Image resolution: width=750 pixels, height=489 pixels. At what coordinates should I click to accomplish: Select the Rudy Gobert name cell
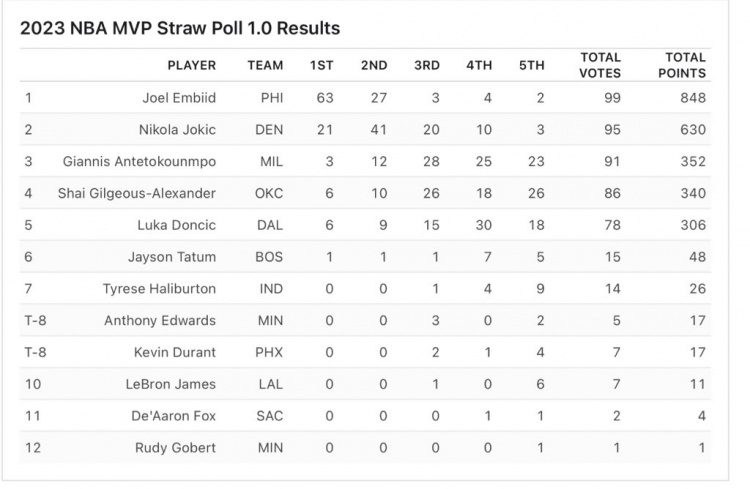(x=175, y=448)
